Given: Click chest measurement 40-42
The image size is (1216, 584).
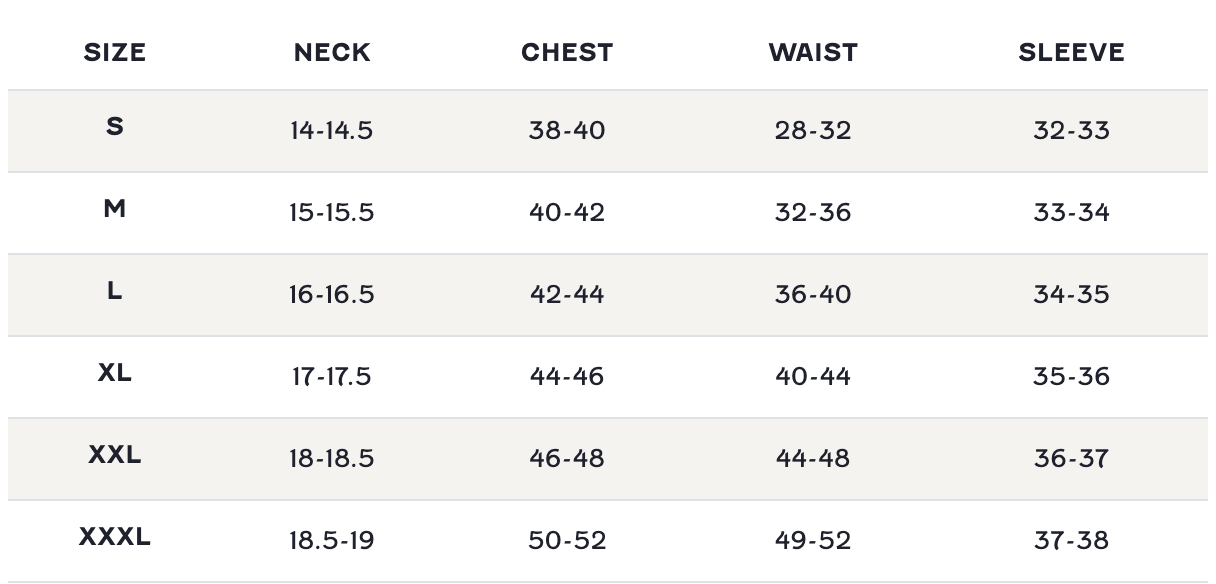Looking at the screenshot, I should (x=567, y=213).
